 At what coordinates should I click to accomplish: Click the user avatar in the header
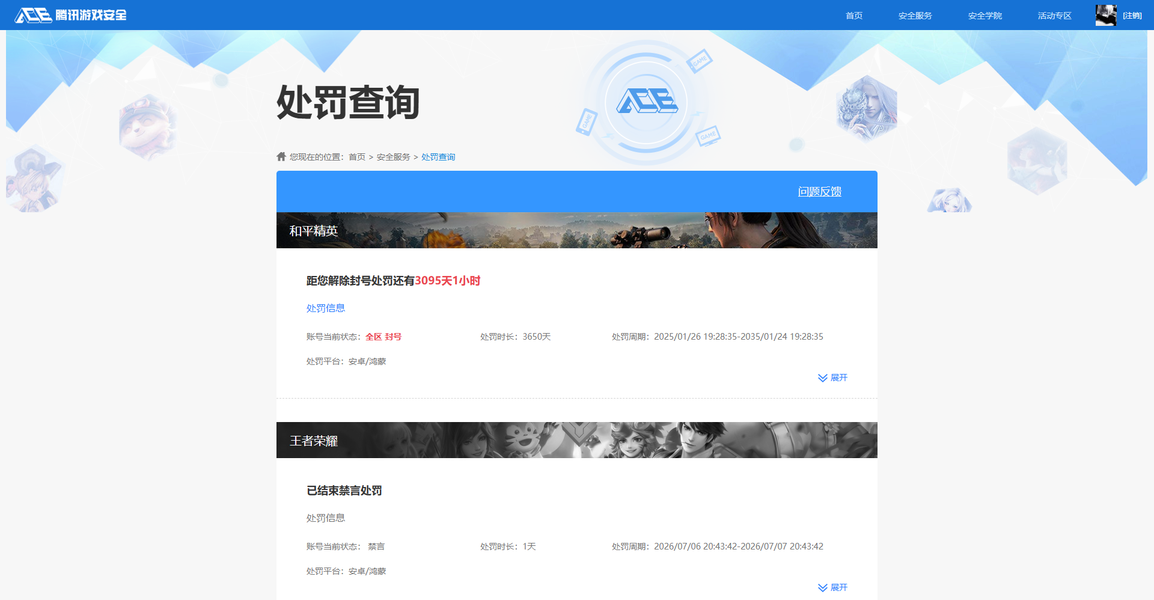coord(1105,15)
